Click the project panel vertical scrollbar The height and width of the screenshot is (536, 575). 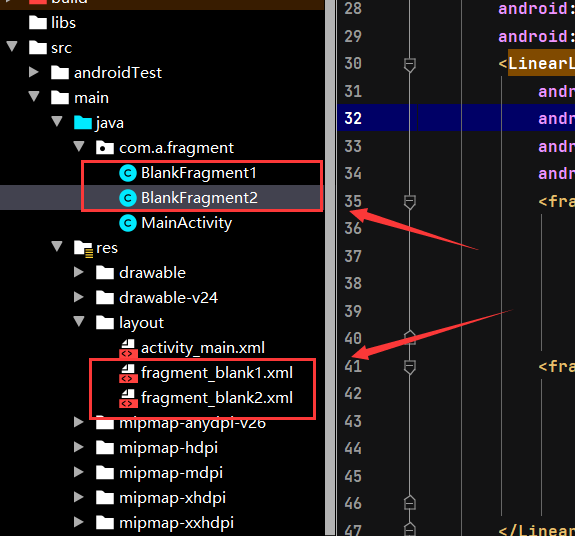(330, 268)
